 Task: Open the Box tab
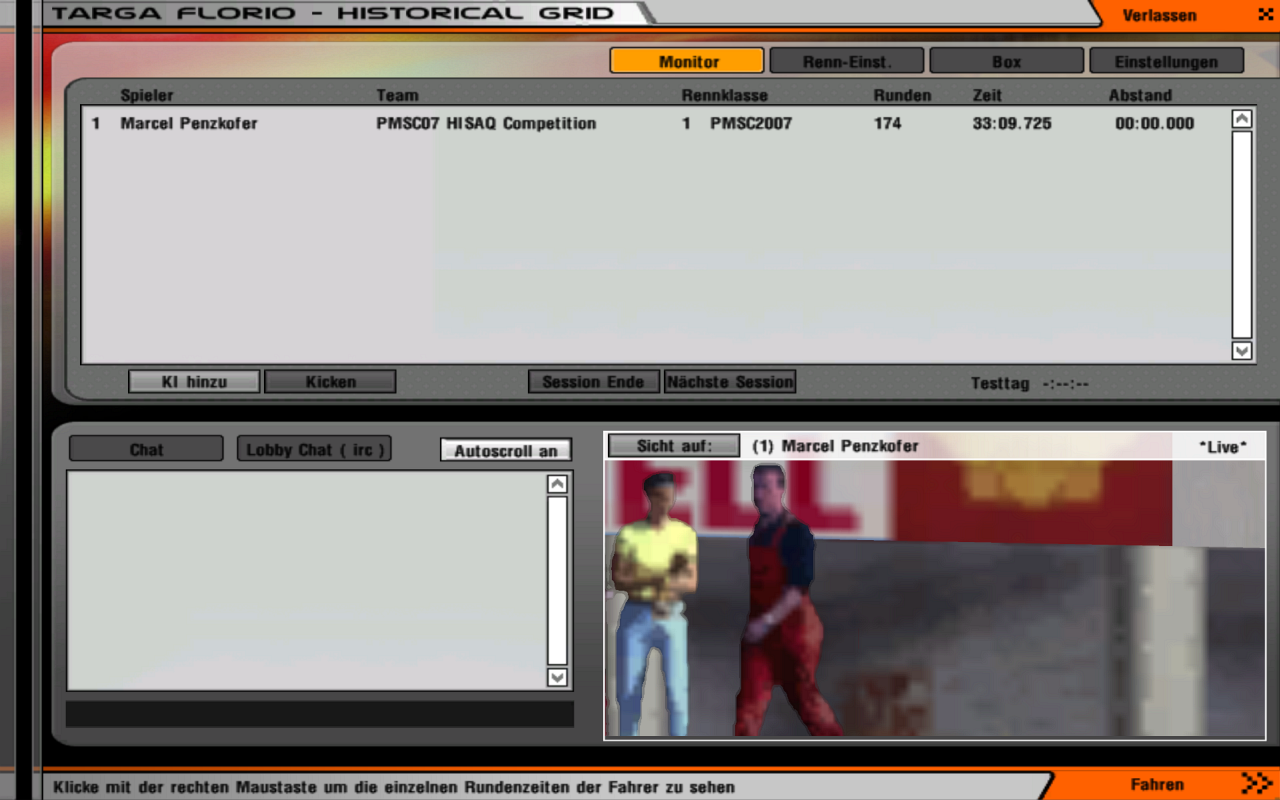(x=1006, y=61)
